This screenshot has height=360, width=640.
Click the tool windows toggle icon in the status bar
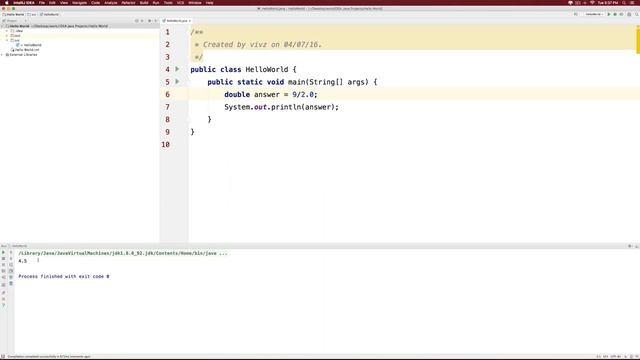click(3, 357)
